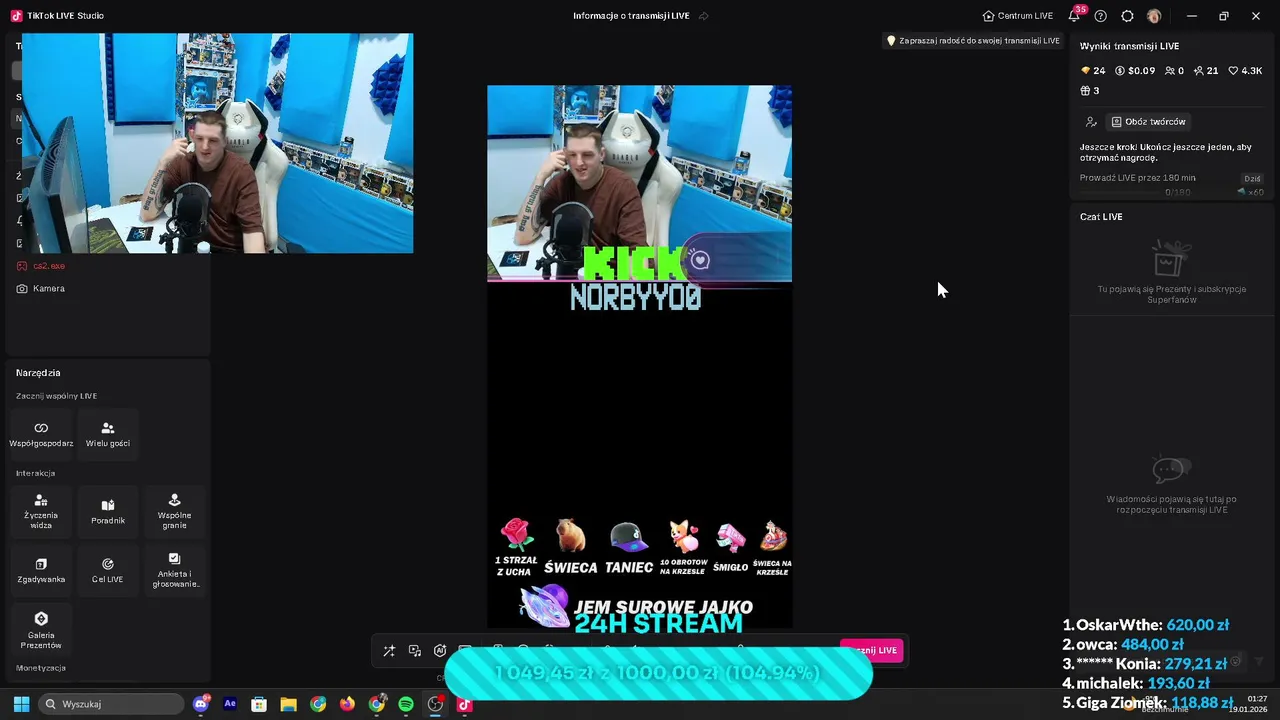Click the creator growth icon beside Obóz twórców

click(1091, 122)
